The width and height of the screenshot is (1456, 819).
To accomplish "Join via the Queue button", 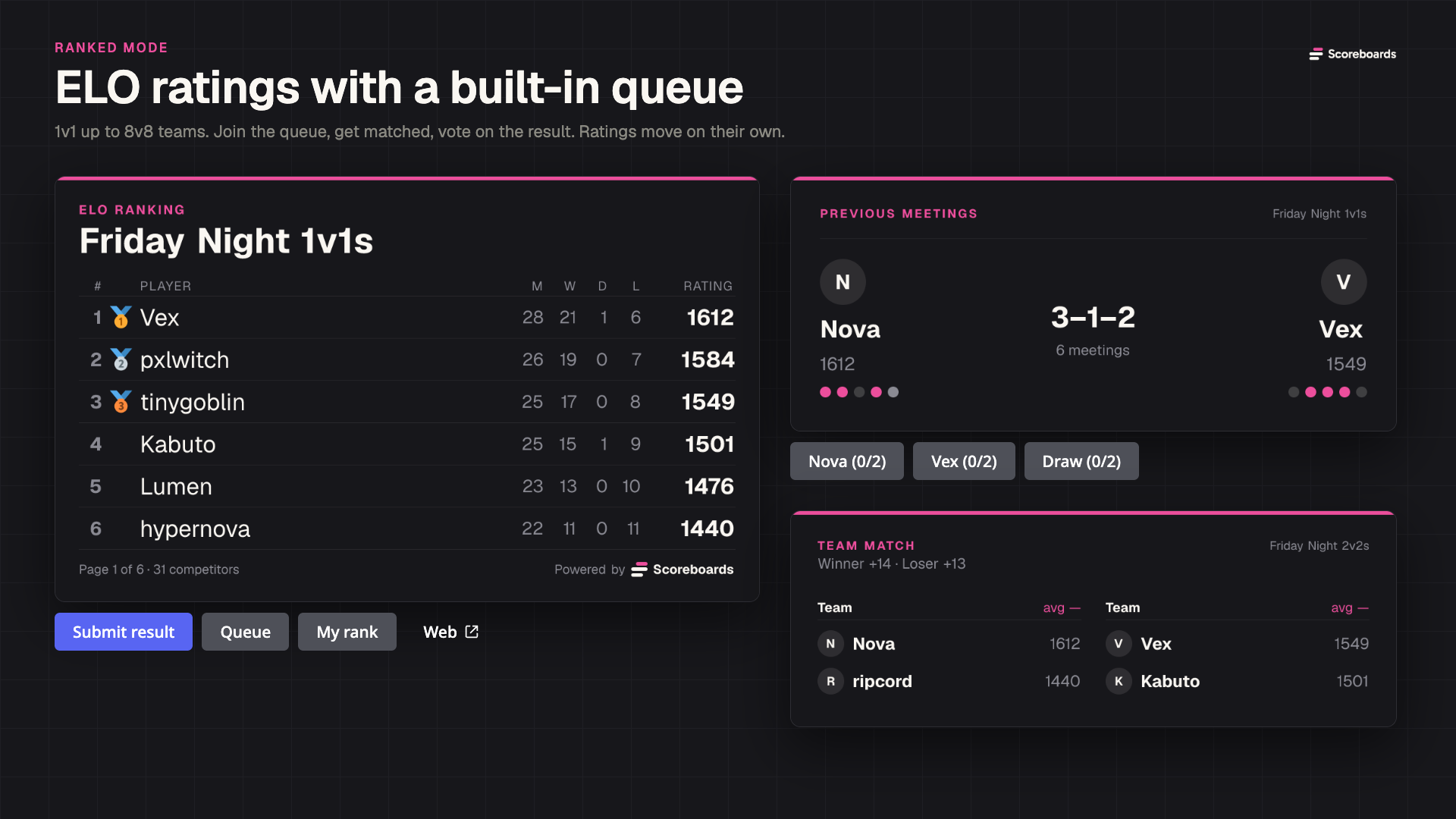I will 245,632.
